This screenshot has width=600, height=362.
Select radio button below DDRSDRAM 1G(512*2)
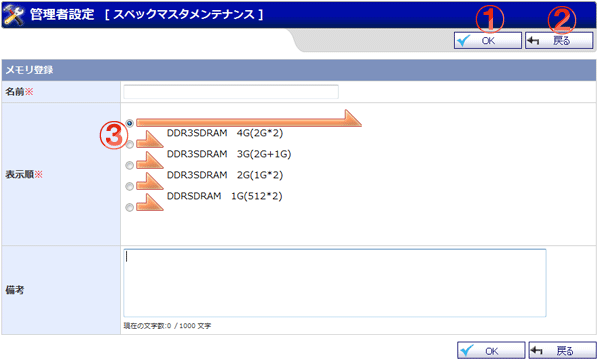tap(130, 207)
